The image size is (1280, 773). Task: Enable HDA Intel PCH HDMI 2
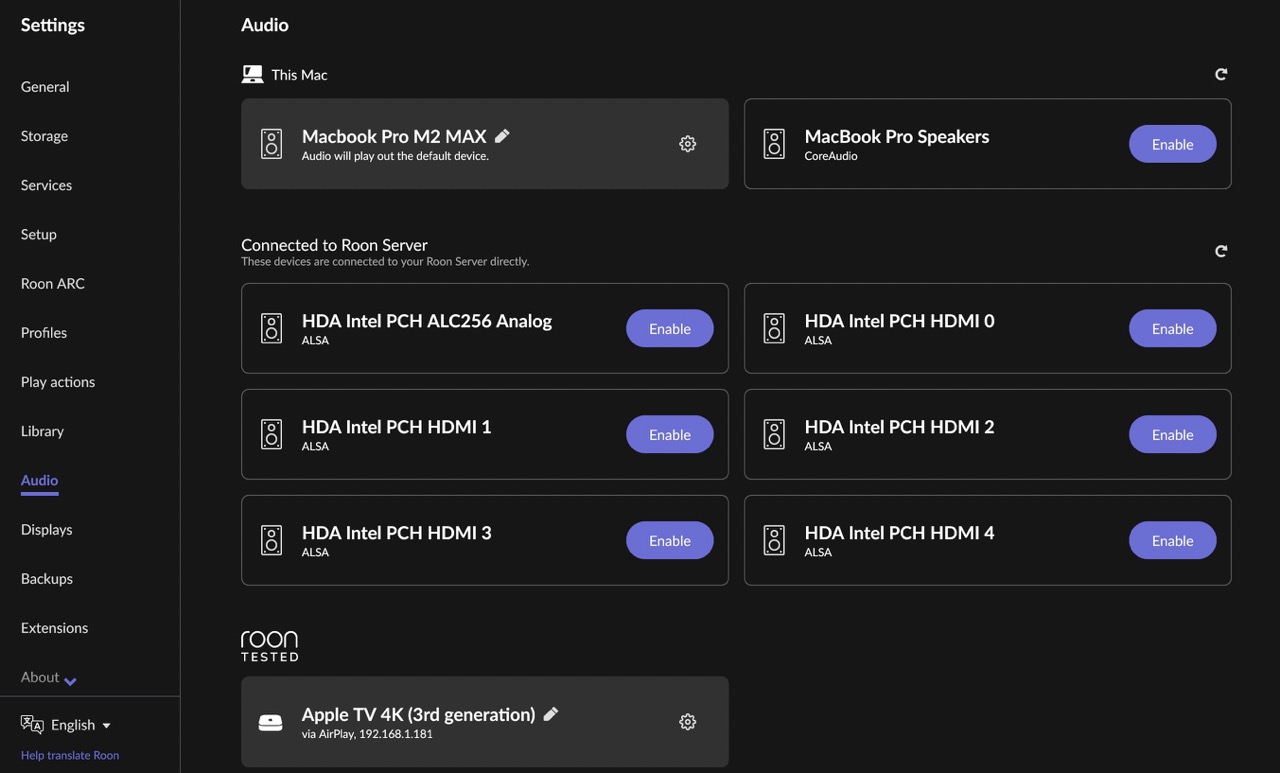[x=1172, y=434]
